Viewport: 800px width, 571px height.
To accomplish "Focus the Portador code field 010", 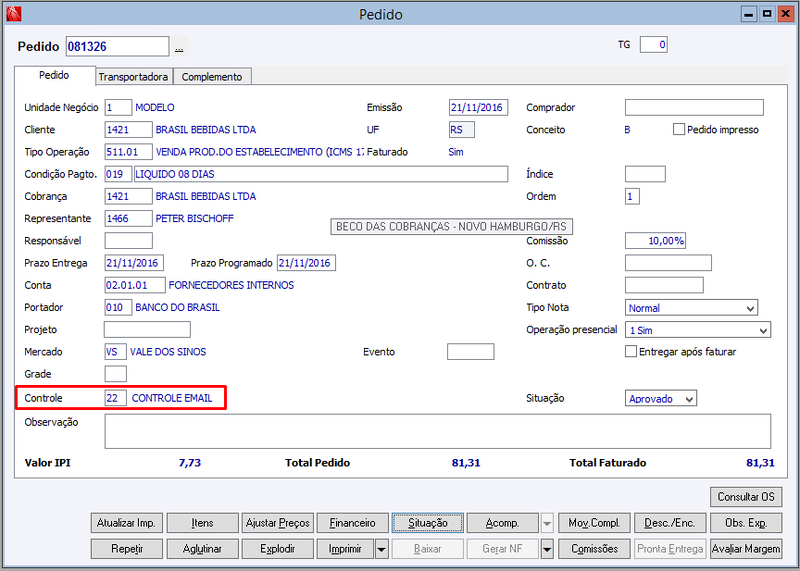I will click(x=118, y=308).
